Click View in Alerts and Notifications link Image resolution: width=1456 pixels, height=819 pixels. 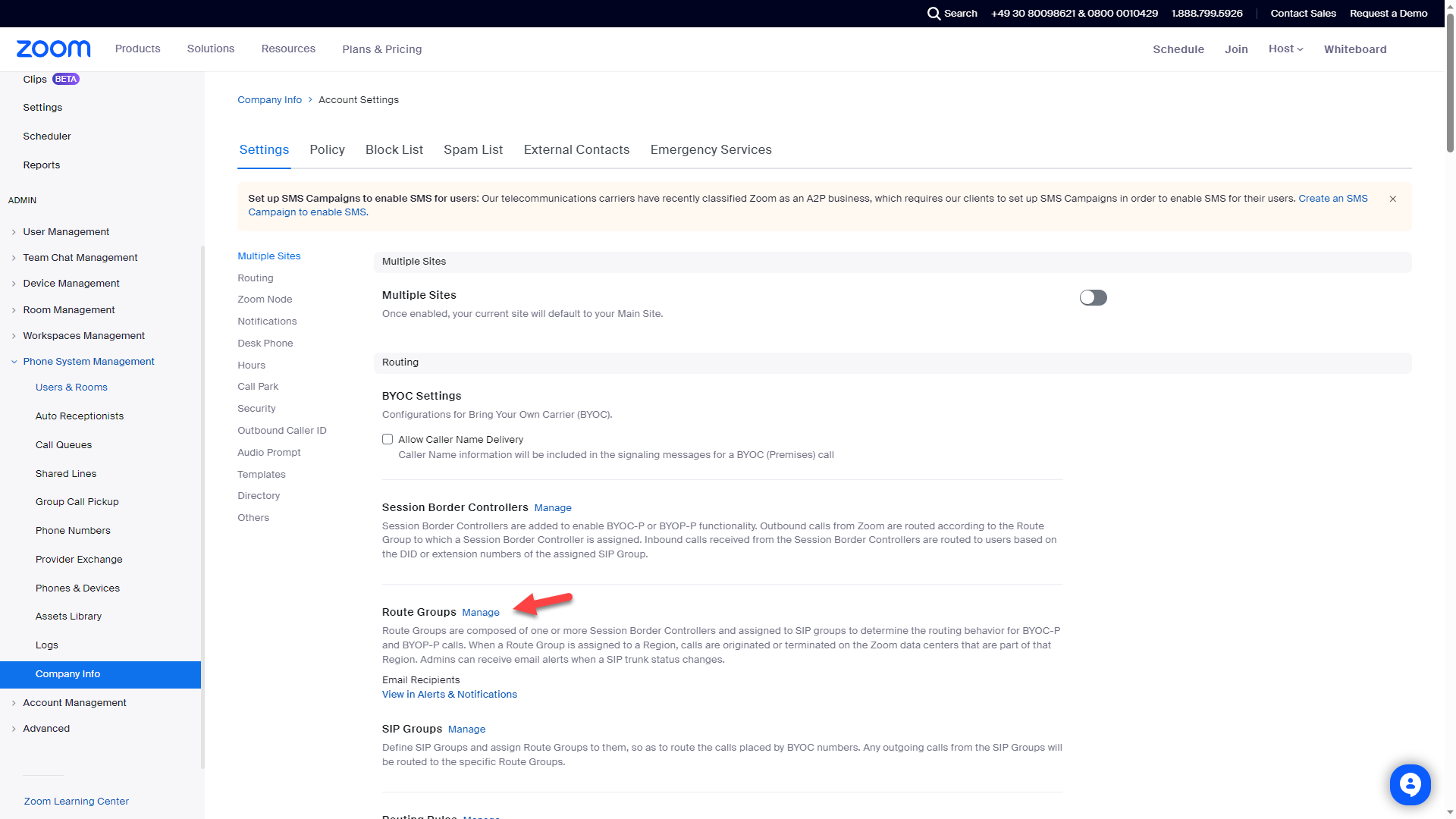point(449,694)
